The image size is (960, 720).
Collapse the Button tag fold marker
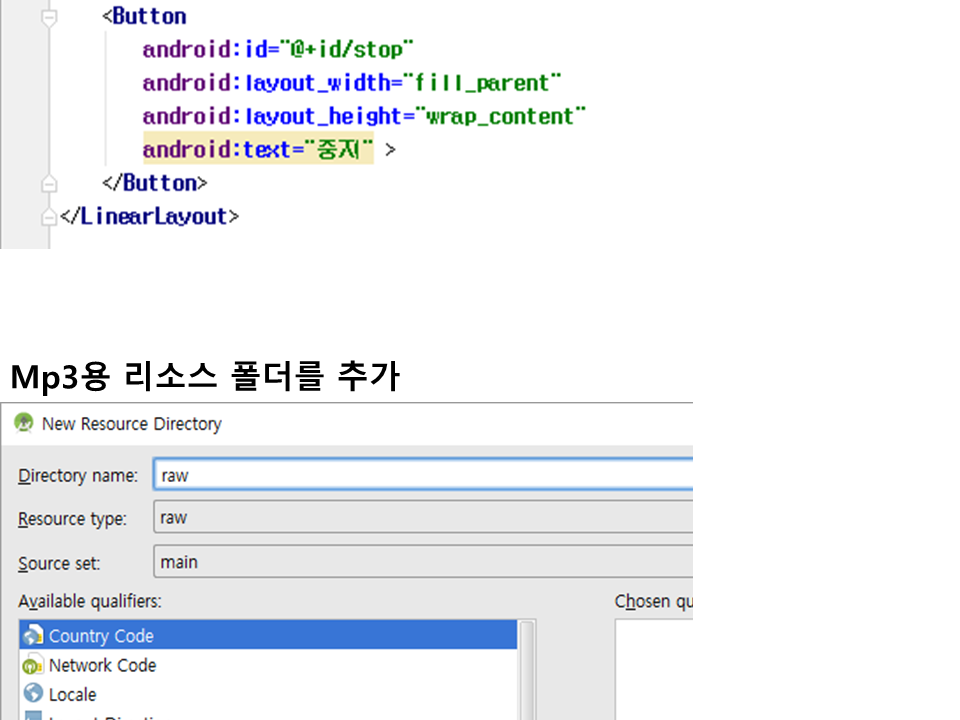coord(48,17)
